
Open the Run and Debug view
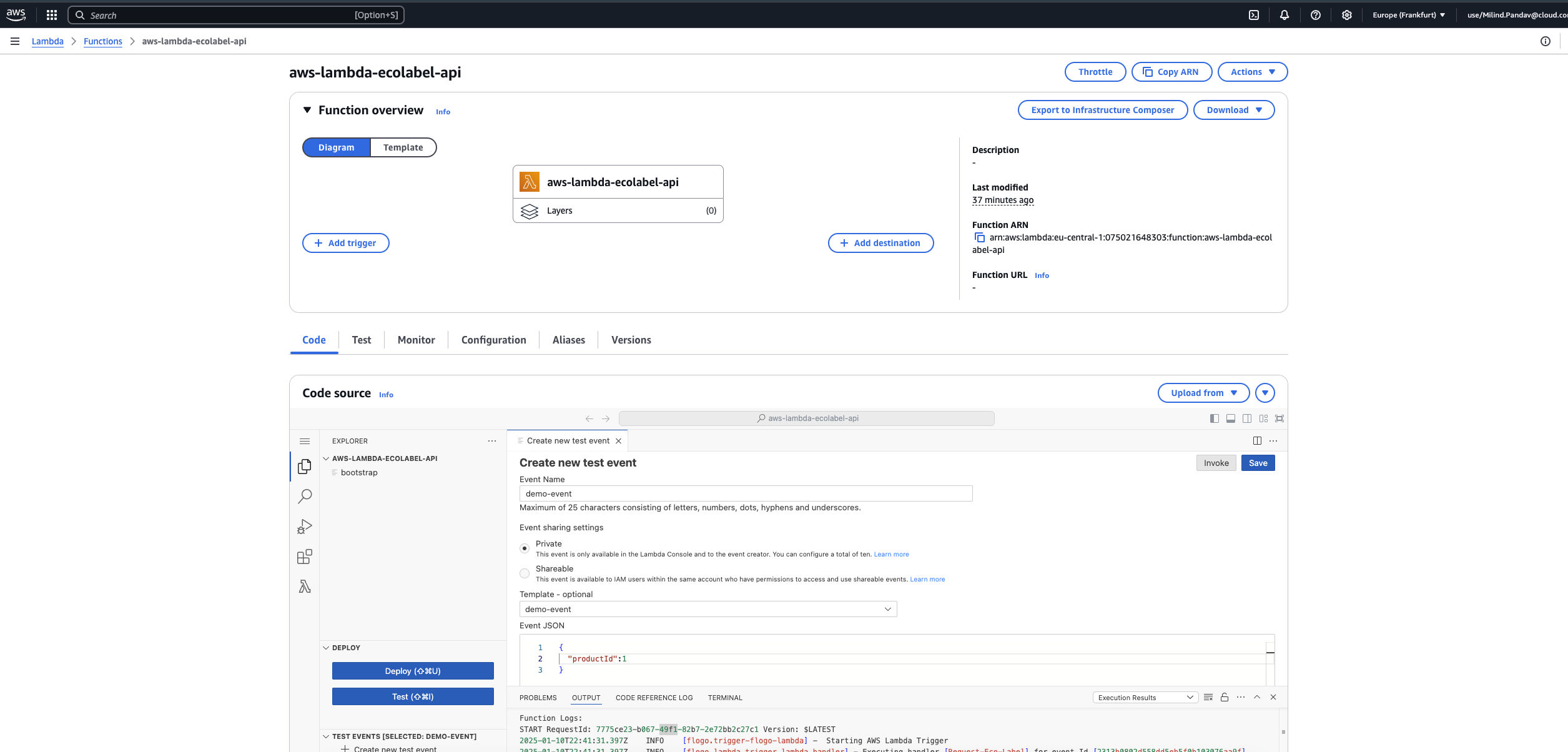(x=305, y=527)
